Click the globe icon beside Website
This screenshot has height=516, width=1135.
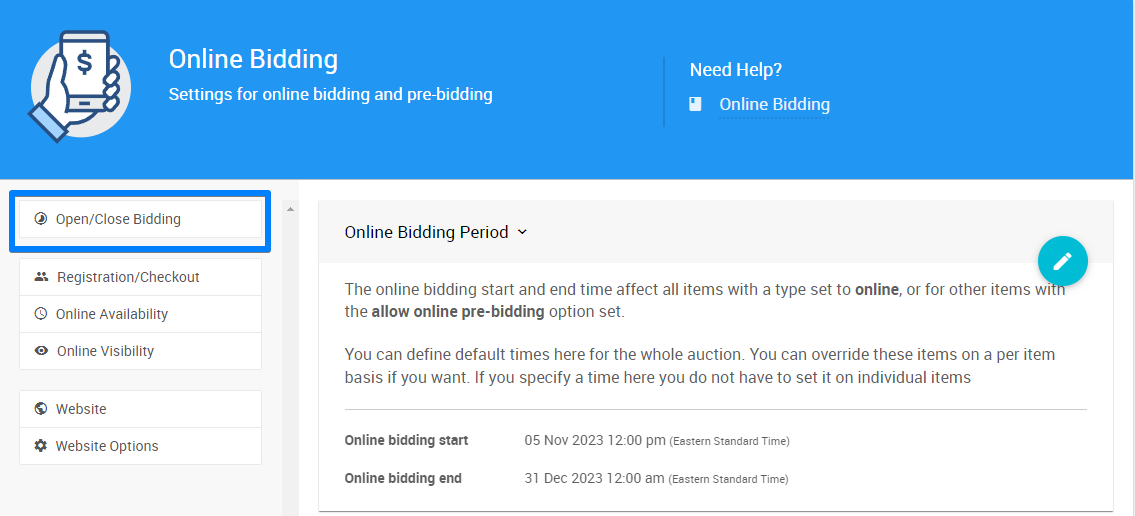tap(41, 409)
